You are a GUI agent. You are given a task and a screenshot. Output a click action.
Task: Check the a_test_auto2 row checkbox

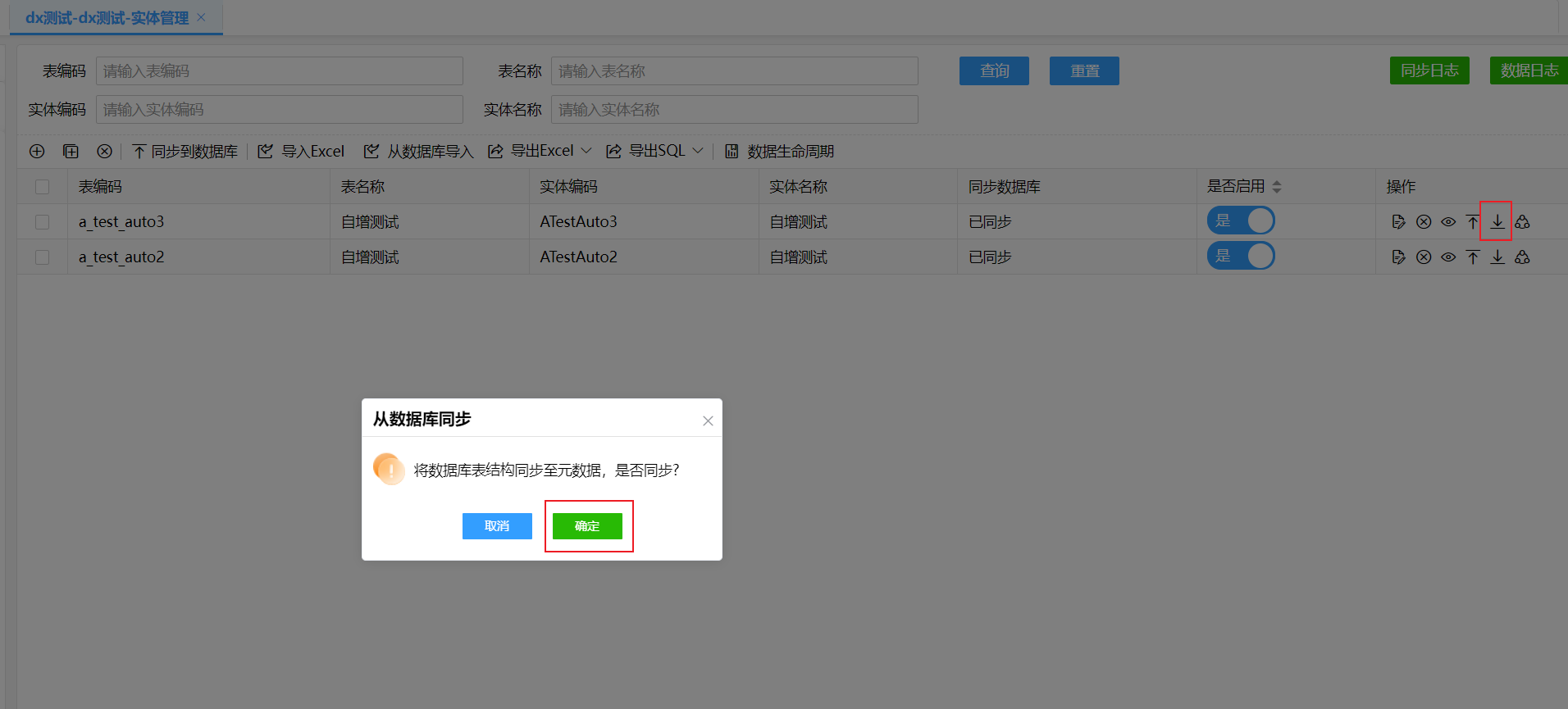(43, 257)
